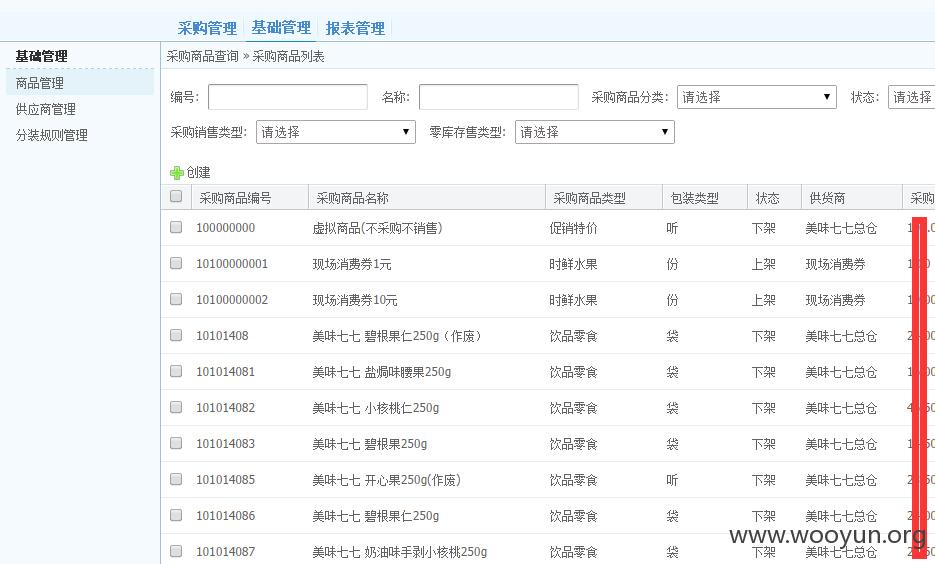Viewport: 935px width, 564px height.
Task: Switch to the 报表管理 tab
Action: click(x=355, y=28)
